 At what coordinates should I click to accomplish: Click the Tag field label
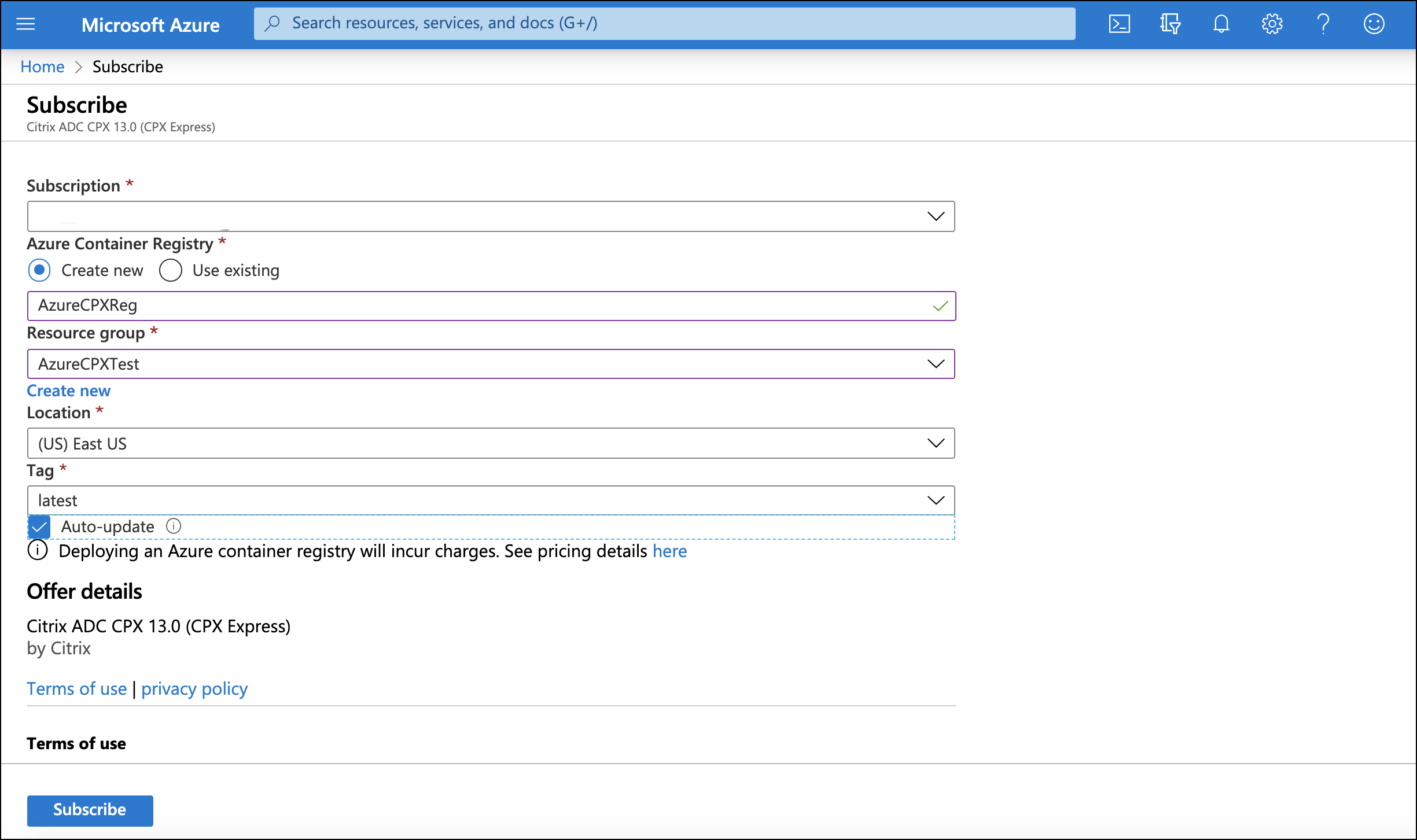(x=41, y=470)
